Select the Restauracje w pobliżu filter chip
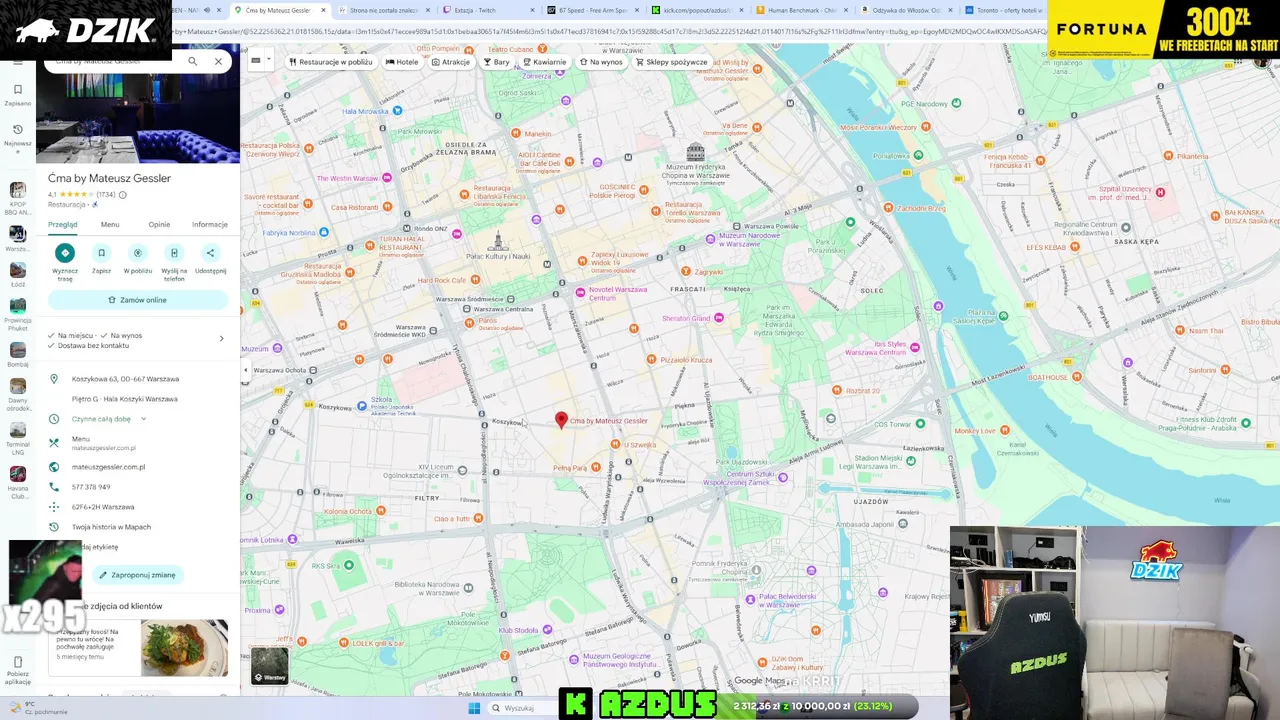Image resolution: width=1280 pixels, height=720 pixels. click(331, 62)
